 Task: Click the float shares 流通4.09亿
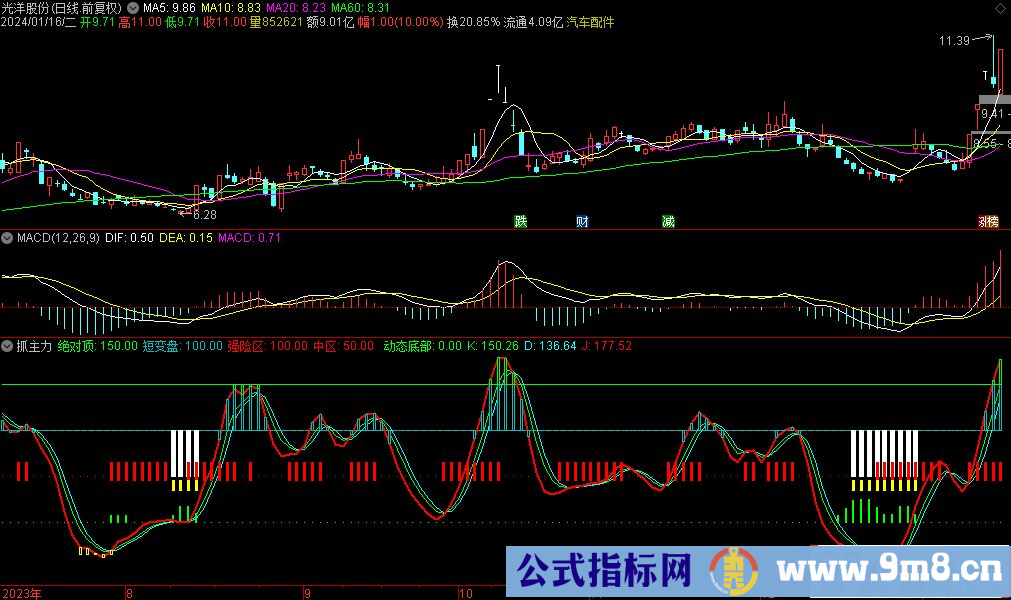[x=533, y=22]
